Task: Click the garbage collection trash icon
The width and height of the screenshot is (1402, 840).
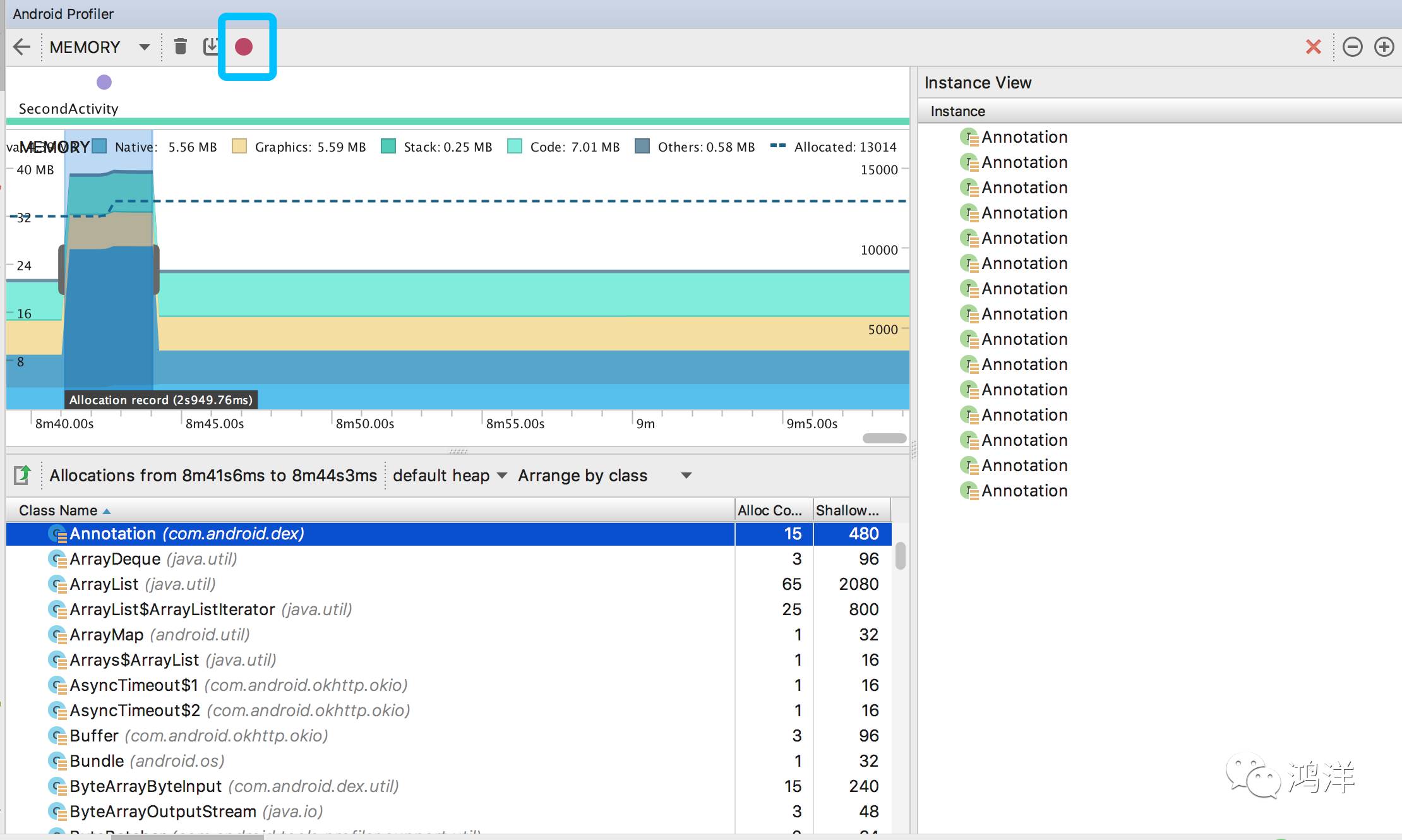Action: click(181, 47)
